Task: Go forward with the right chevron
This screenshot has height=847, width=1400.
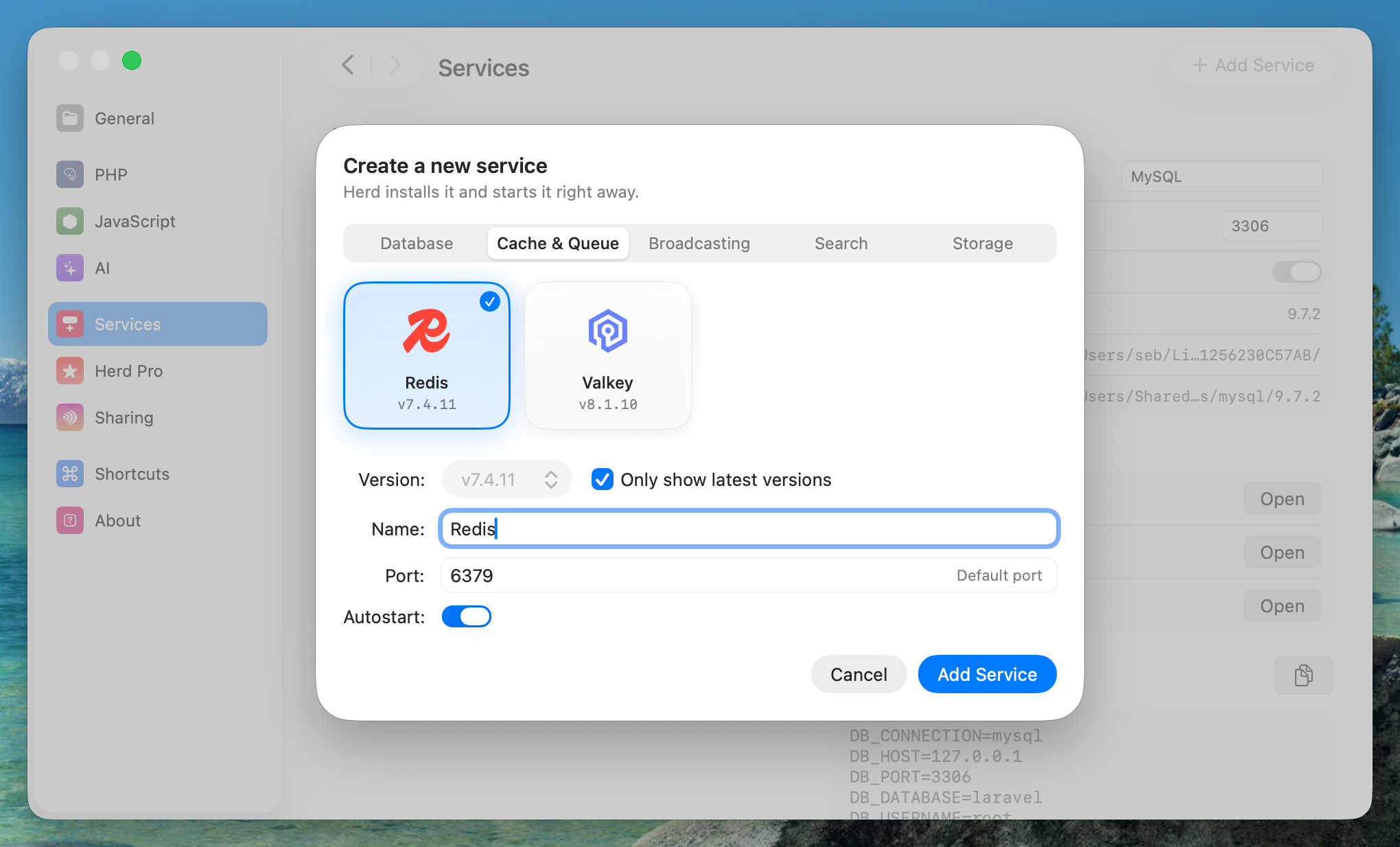Action: tap(395, 65)
